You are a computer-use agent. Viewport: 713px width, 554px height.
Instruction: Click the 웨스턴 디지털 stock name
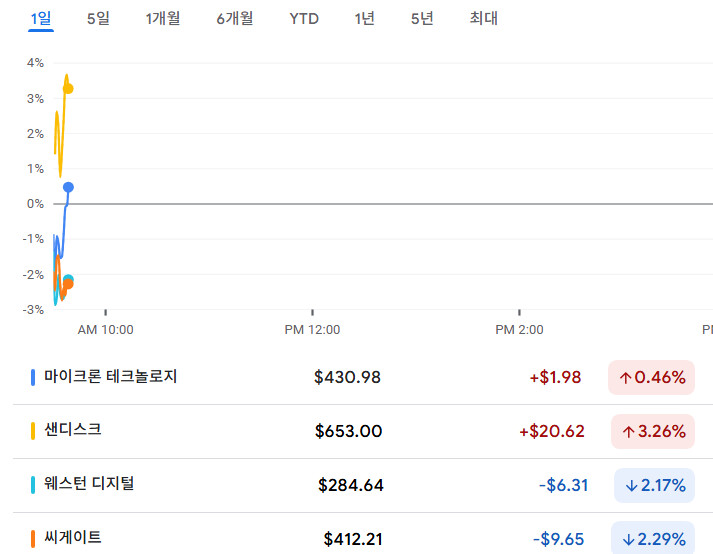(x=89, y=484)
